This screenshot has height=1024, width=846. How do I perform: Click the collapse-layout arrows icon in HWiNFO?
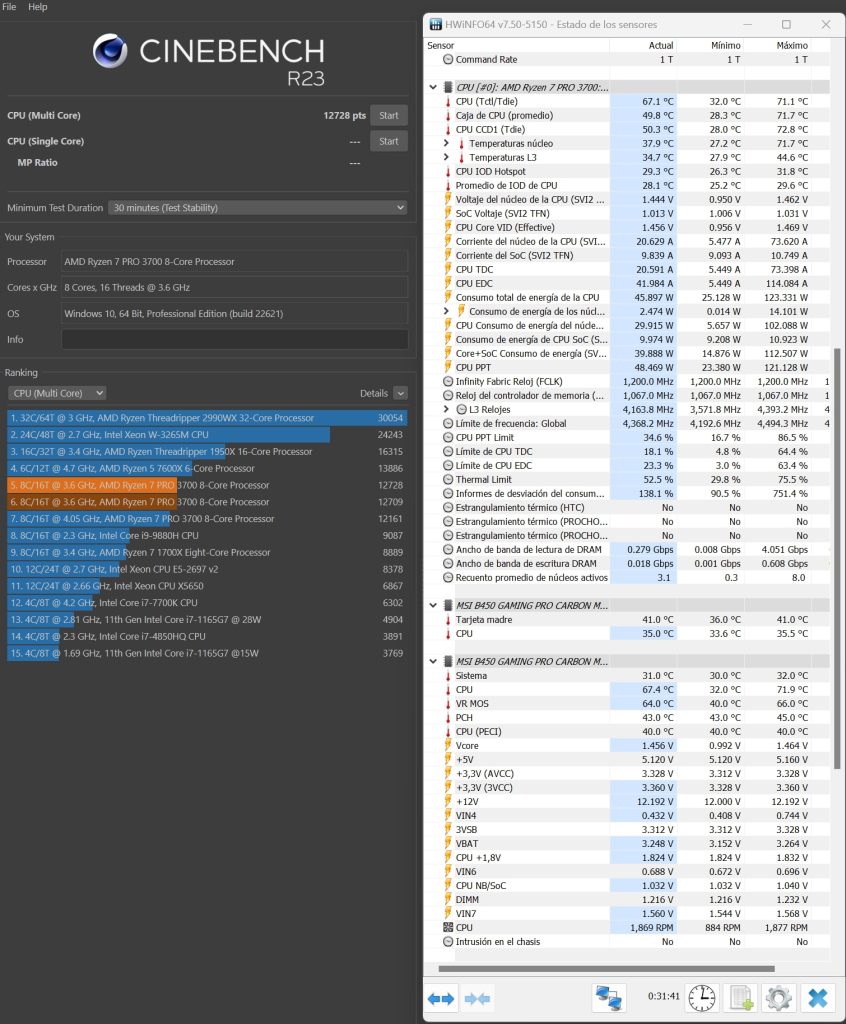pos(477,999)
